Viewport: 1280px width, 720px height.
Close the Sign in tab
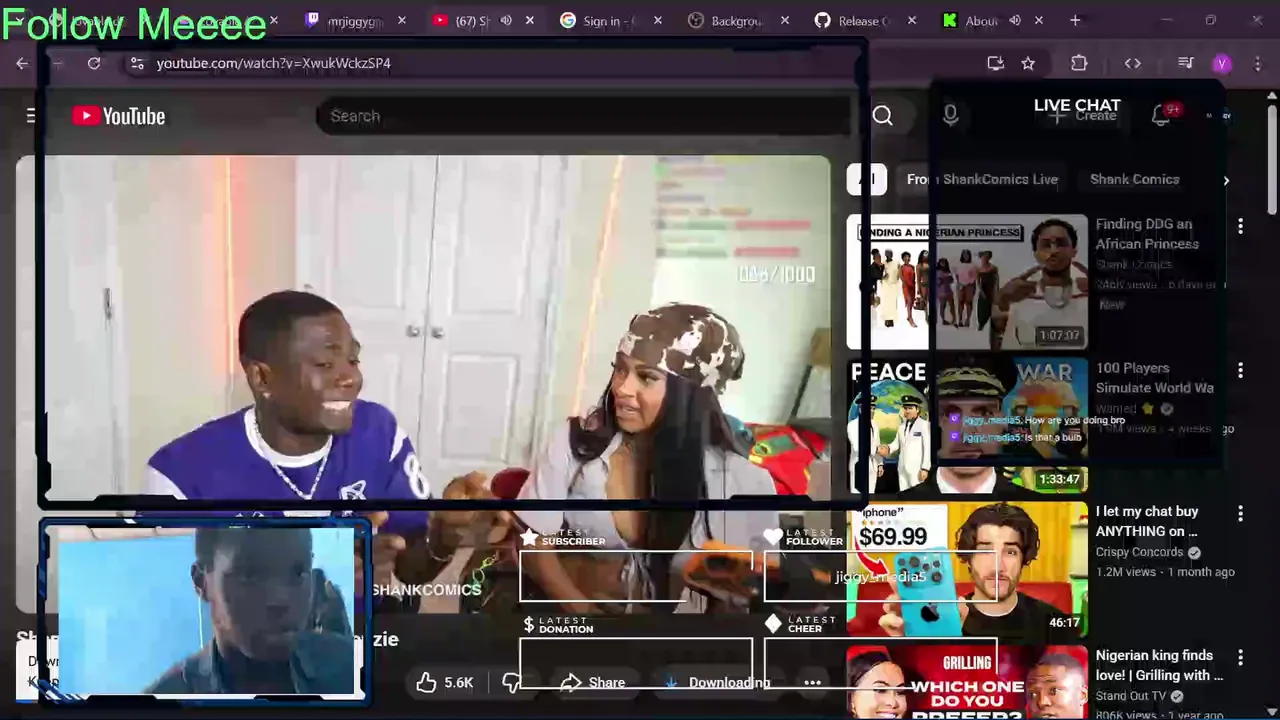pyautogui.click(x=657, y=20)
